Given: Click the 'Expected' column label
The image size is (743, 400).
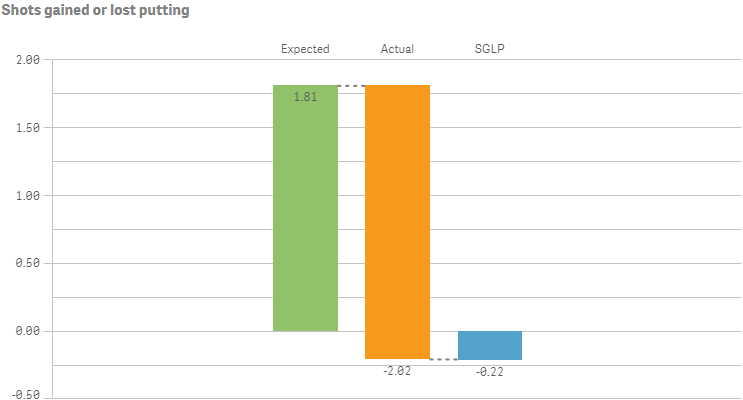Looking at the screenshot, I should pyautogui.click(x=305, y=49).
